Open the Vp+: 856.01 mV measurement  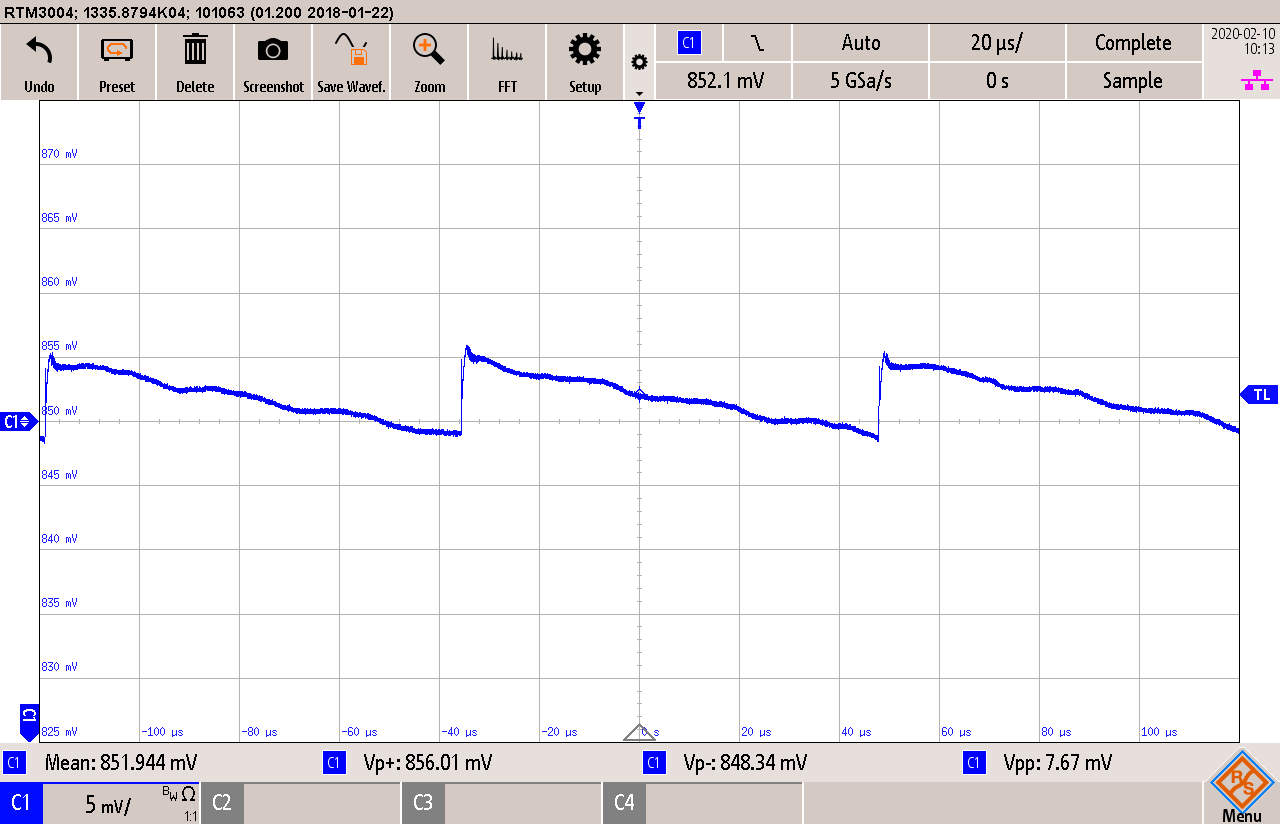click(428, 763)
